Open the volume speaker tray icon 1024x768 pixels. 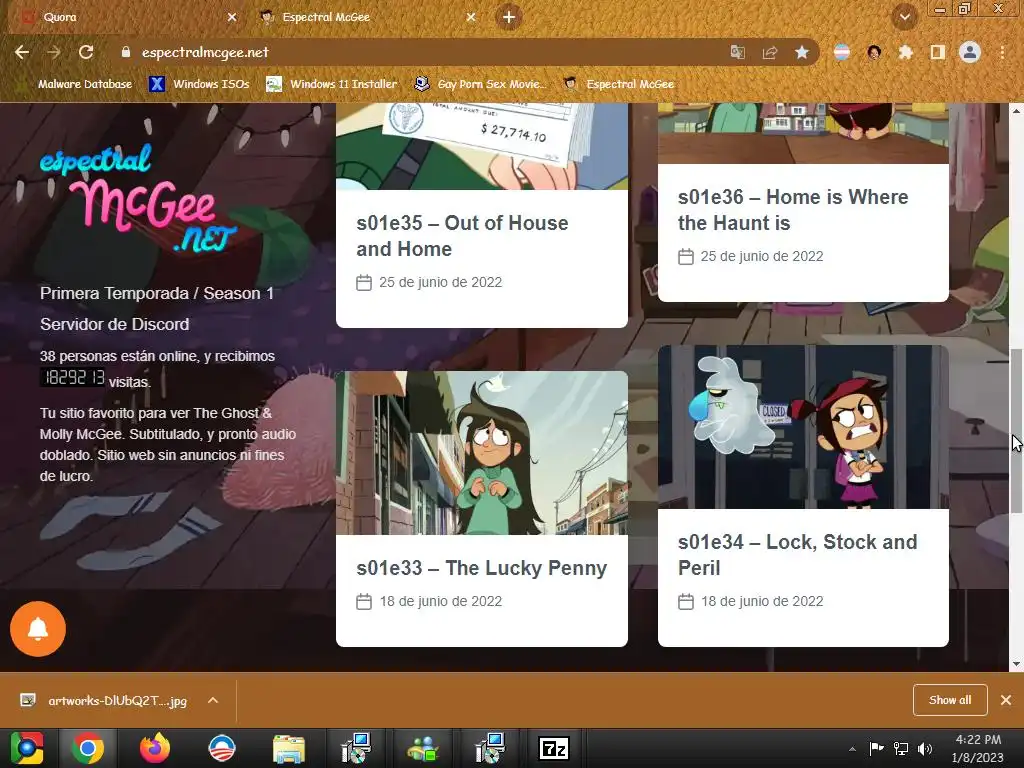pos(925,748)
